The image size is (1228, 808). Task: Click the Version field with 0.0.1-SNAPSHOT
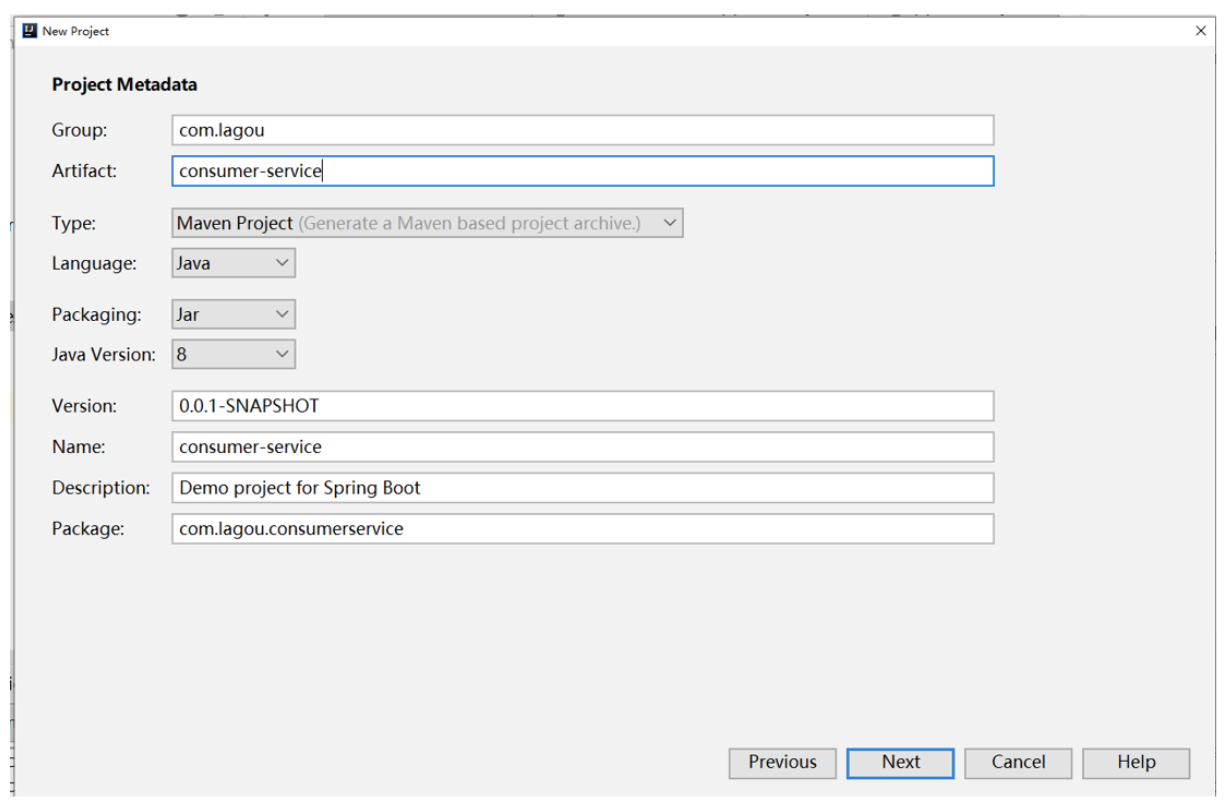click(x=582, y=406)
